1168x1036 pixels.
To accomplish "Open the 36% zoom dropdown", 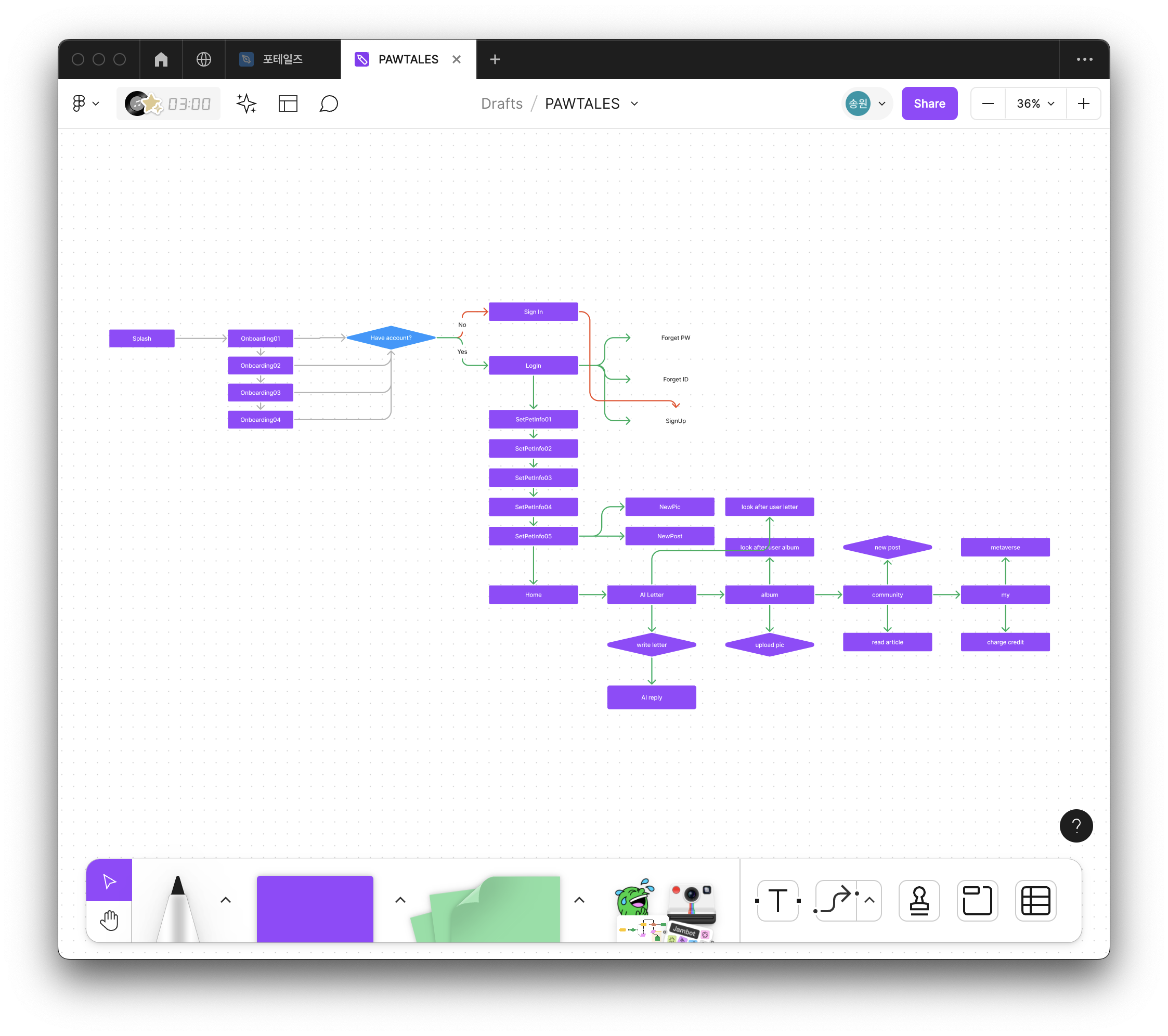I will click(1035, 103).
